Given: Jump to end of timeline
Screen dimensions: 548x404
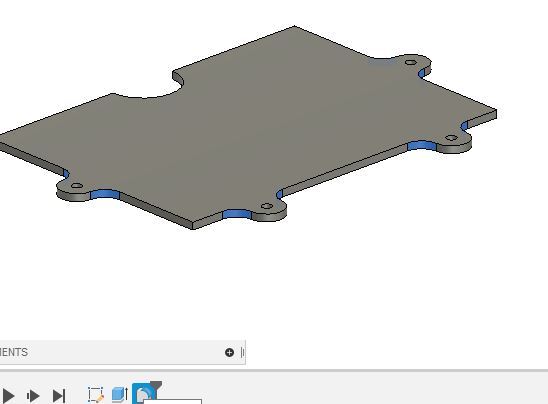Looking at the screenshot, I should pyautogui.click(x=59, y=396).
